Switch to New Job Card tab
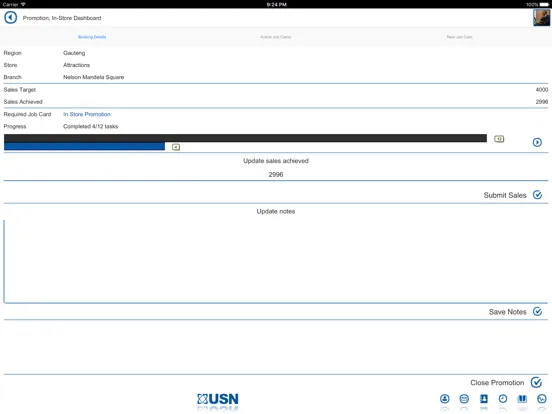The image size is (552, 414). (x=459, y=37)
